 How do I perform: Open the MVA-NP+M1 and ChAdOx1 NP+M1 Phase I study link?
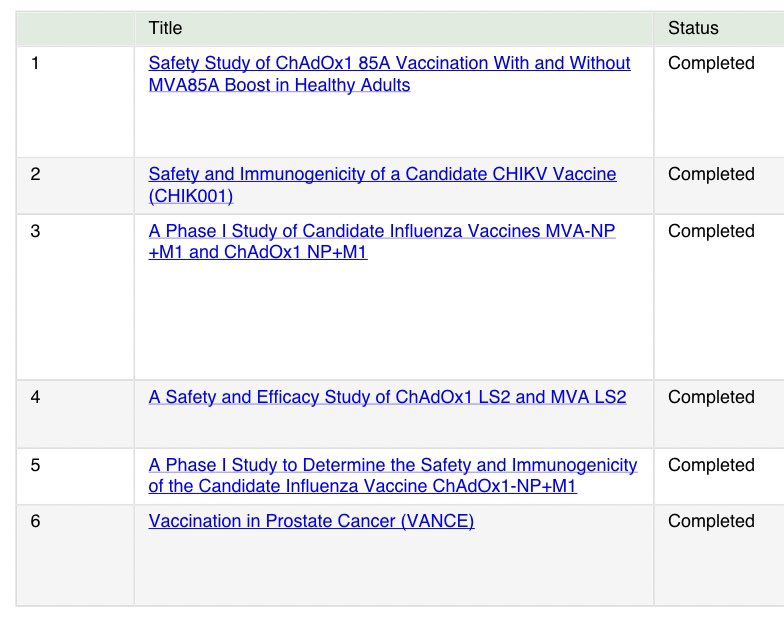[x=382, y=242]
